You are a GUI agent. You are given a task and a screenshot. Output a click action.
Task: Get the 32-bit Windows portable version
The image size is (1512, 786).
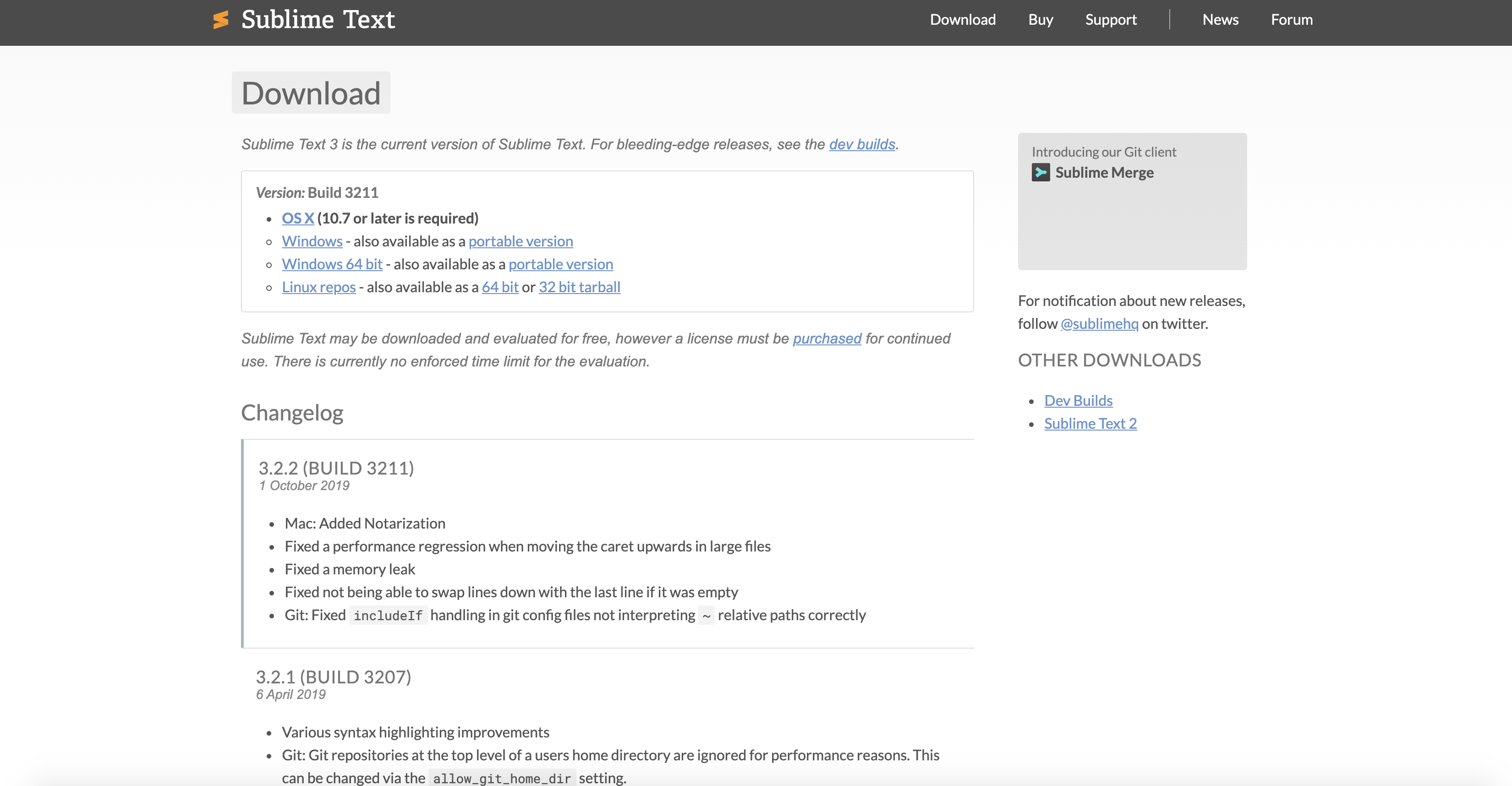(x=520, y=241)
